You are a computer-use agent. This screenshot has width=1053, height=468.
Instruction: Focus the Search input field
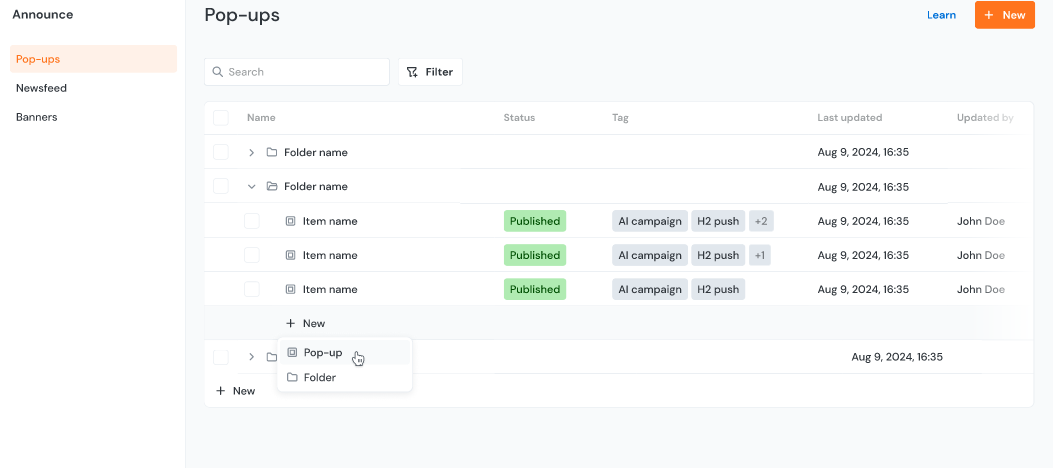pyautogui.click(x=305, y=72)
